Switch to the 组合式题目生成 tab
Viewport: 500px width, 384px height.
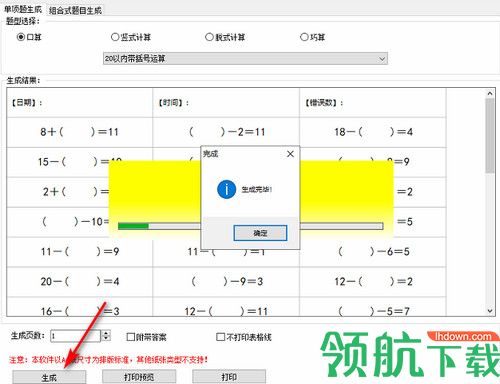coord(75,10)
